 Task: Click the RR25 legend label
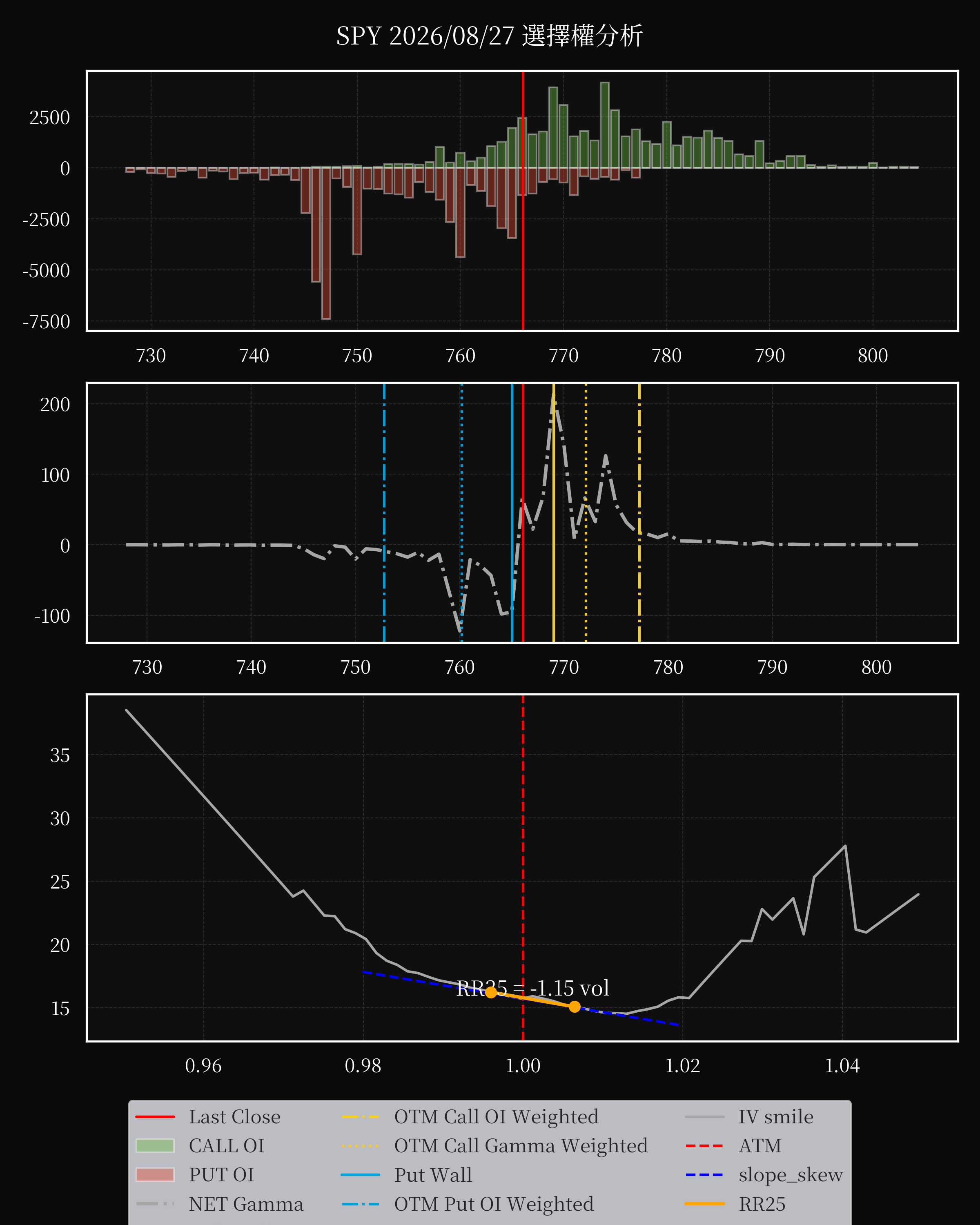tap(762, 1204)
